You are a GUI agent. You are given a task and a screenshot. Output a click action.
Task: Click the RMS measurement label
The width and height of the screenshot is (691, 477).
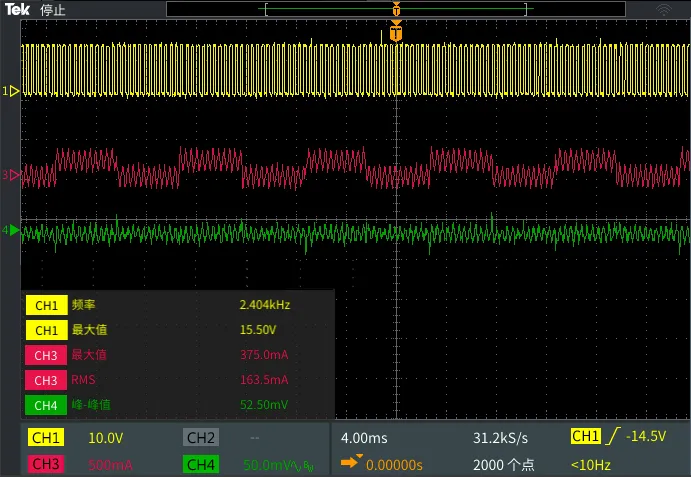83,380
